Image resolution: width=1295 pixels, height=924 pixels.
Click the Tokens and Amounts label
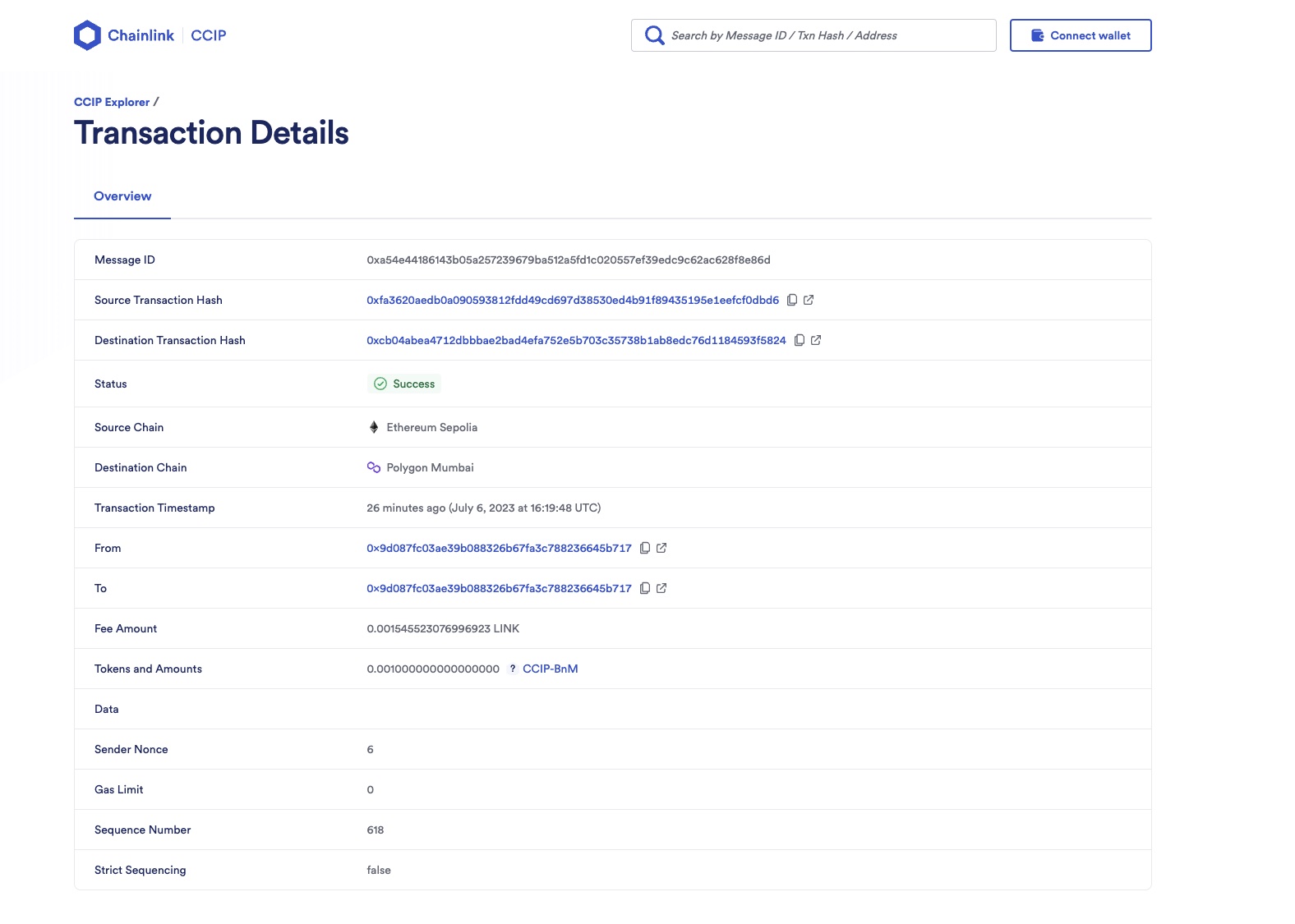[148, 669]
